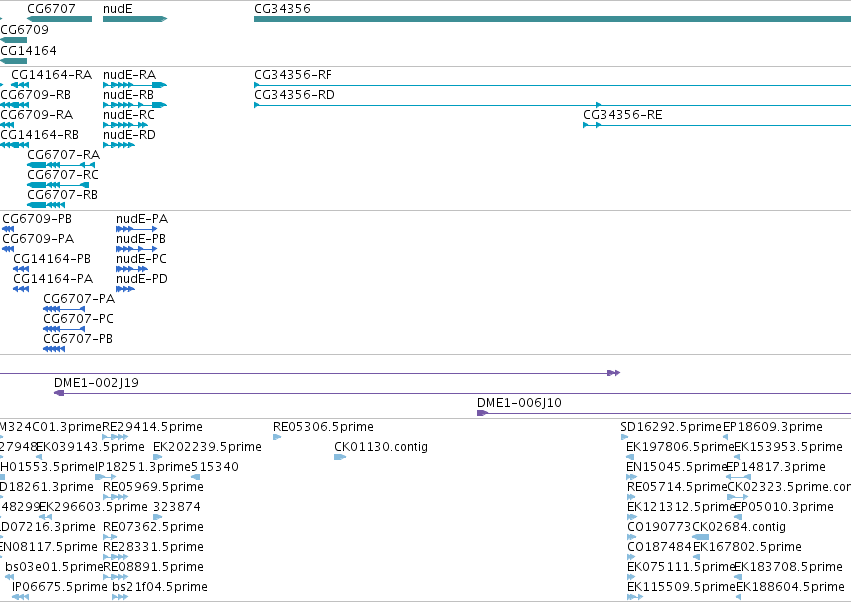Viewport: 851px width, 602px height.
Task: Click protein CG6707-PA label
Action: coord(79,299)
